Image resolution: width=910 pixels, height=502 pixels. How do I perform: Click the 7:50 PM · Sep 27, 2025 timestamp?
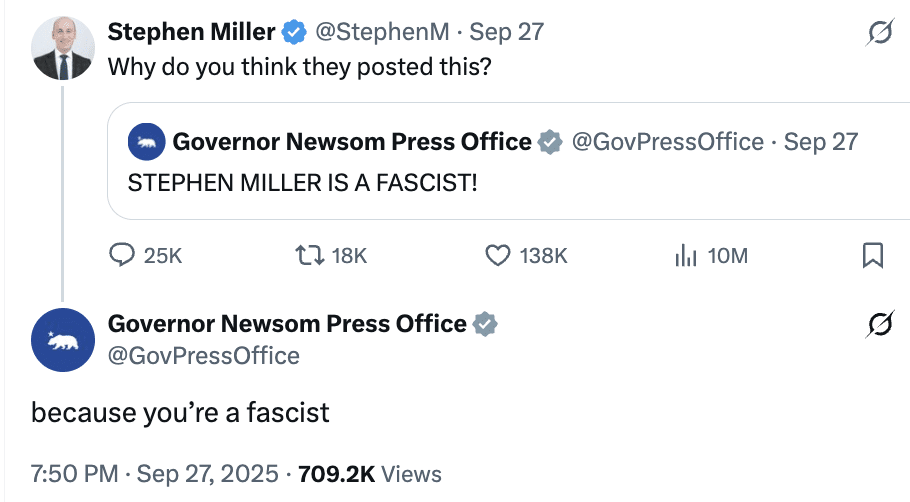click(x=154, y=473)
